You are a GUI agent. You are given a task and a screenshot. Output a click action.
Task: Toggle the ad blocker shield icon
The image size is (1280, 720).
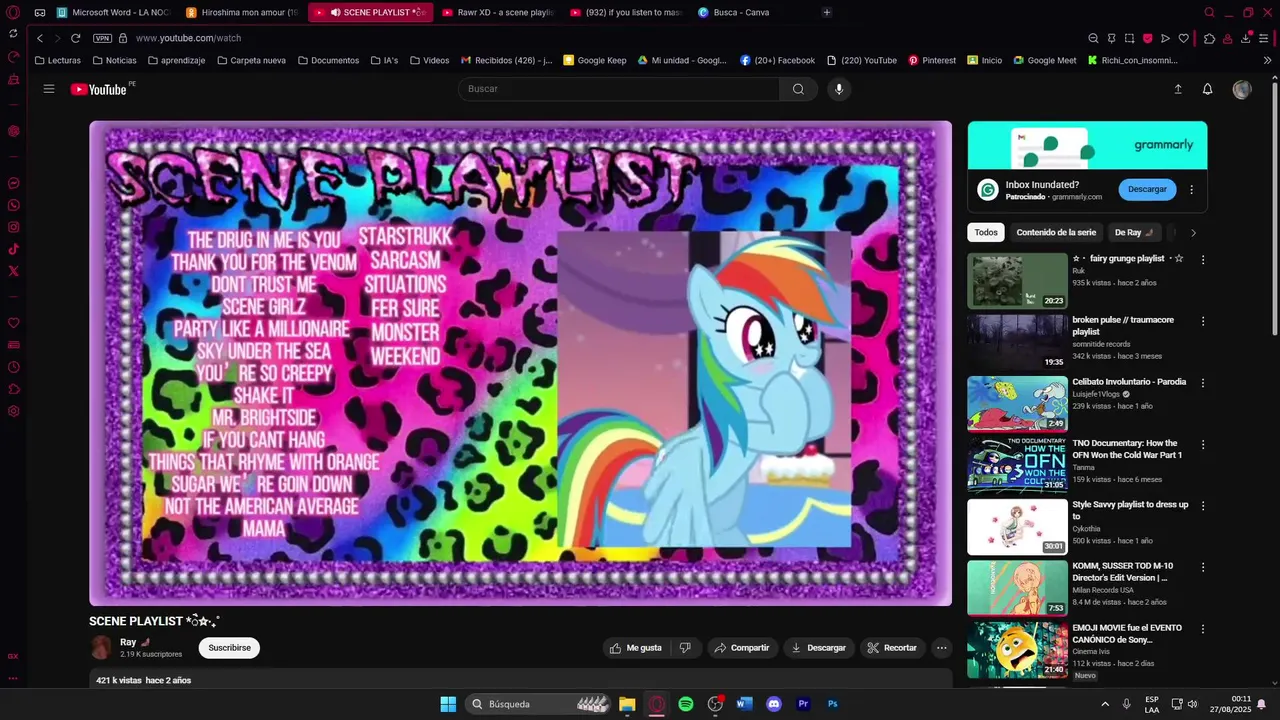click(x=1147, y=38)
